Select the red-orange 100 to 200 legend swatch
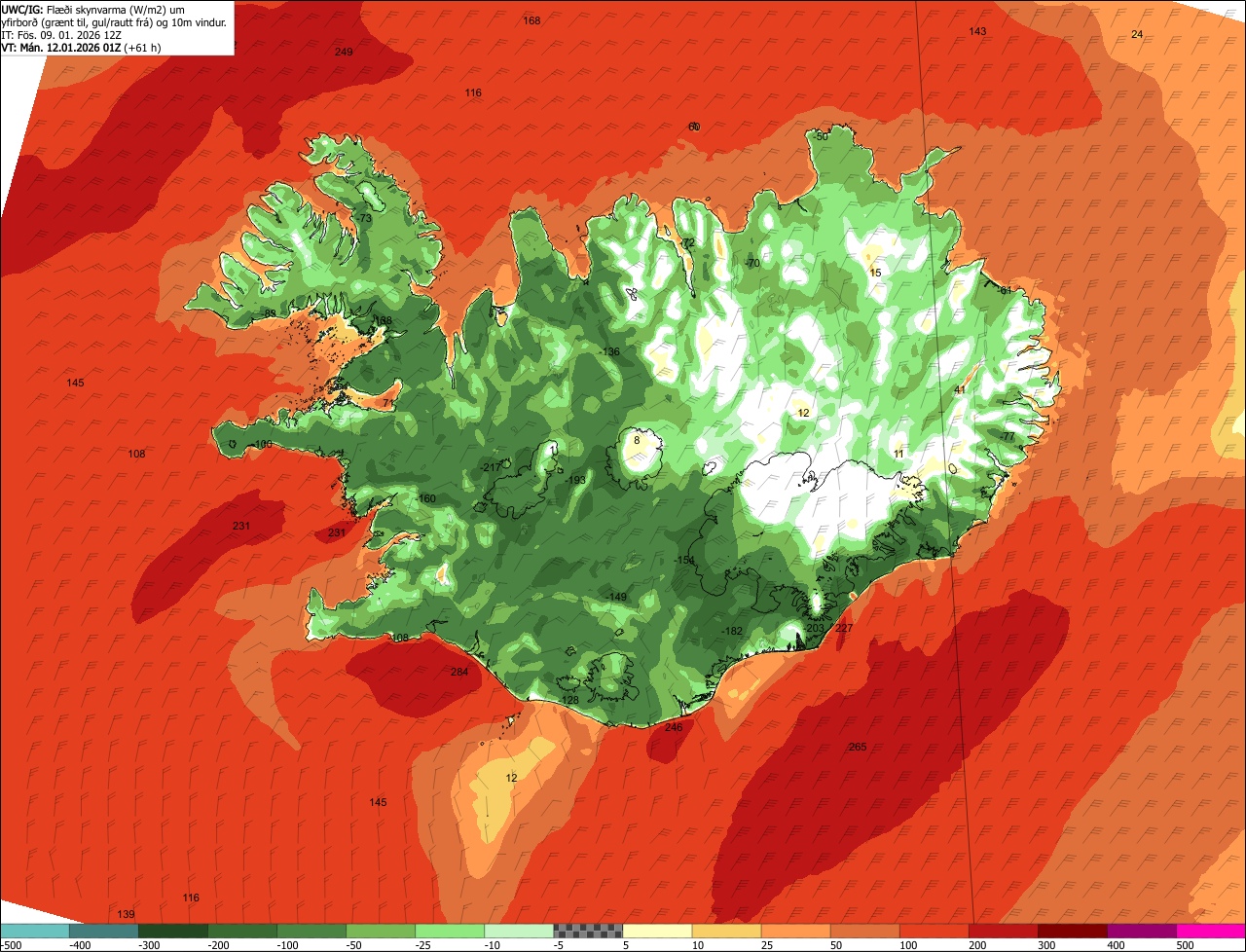 [933, 931]
